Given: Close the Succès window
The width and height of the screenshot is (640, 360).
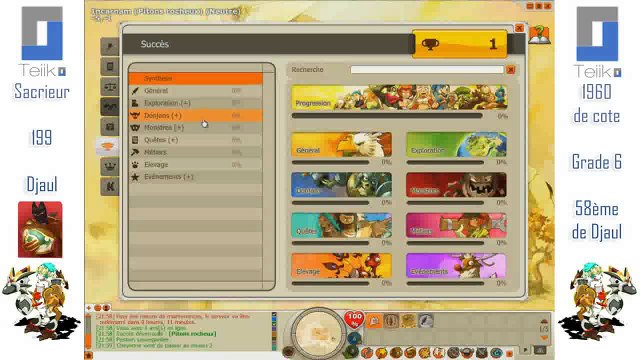Looking at the screenshot, I should [519, 28].
